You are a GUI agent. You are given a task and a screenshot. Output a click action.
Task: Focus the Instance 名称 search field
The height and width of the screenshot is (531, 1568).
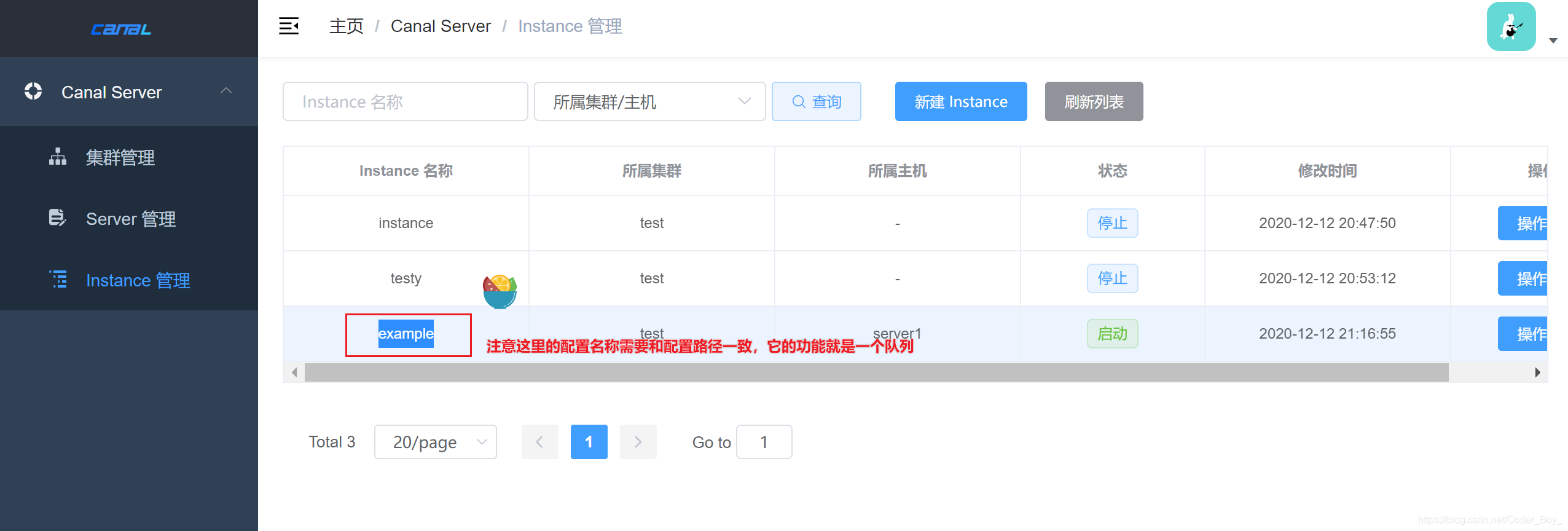(405, 101)
